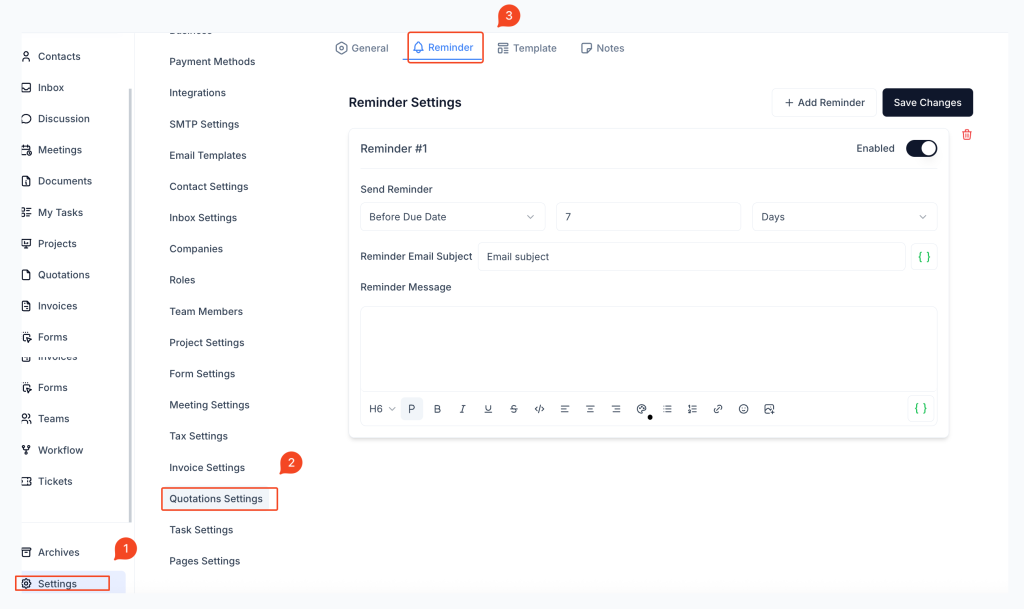Open the emoji picker in the editor
The height and width of the screenshot is (609, 1024).
pyautogui.click(x=743, y=409)
